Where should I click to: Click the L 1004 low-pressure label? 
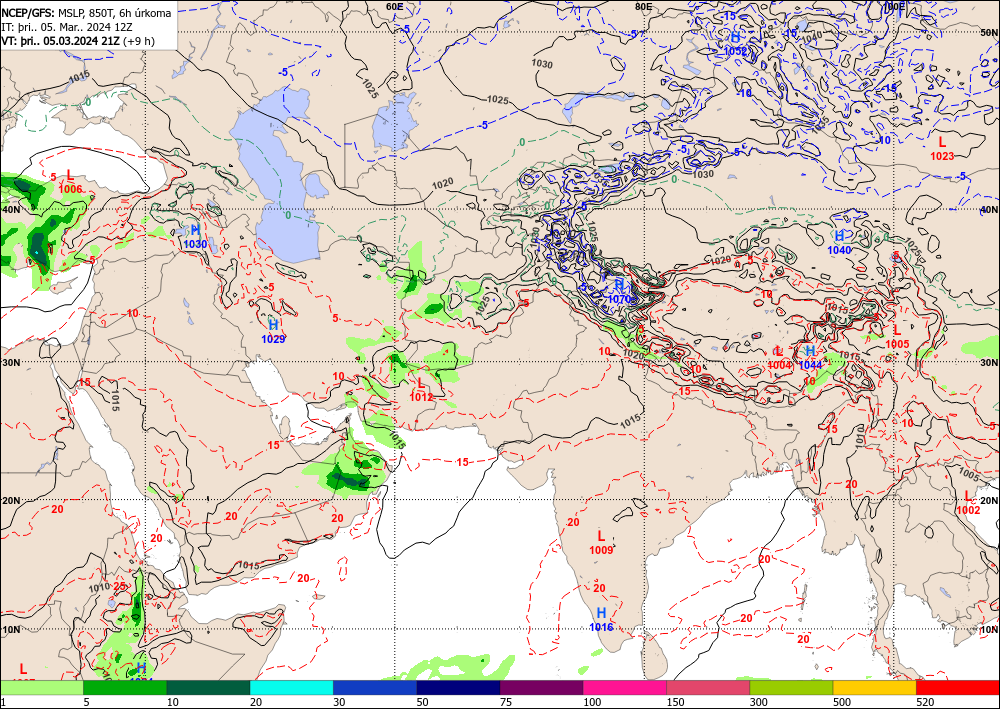779,358
